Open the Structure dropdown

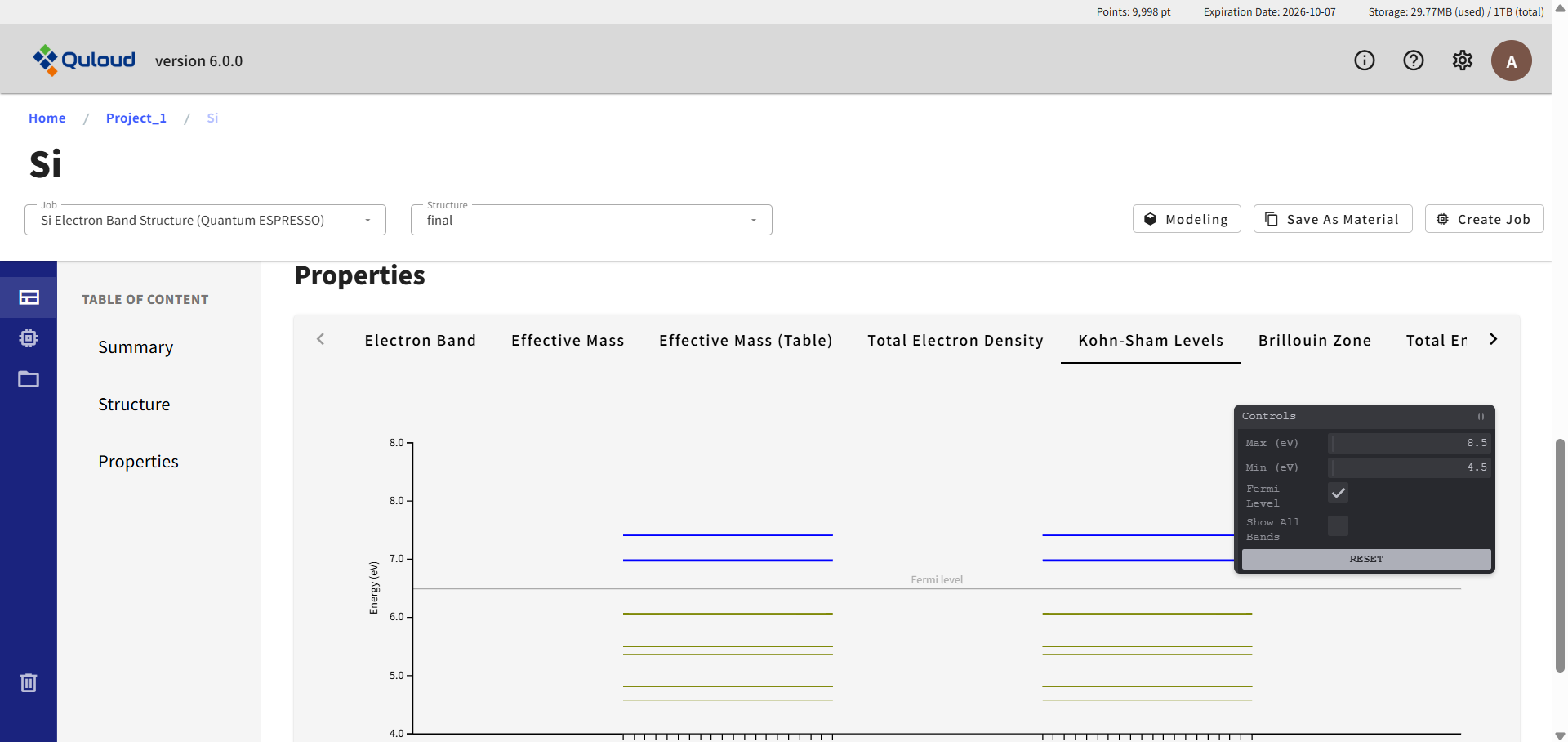[591, 220]
